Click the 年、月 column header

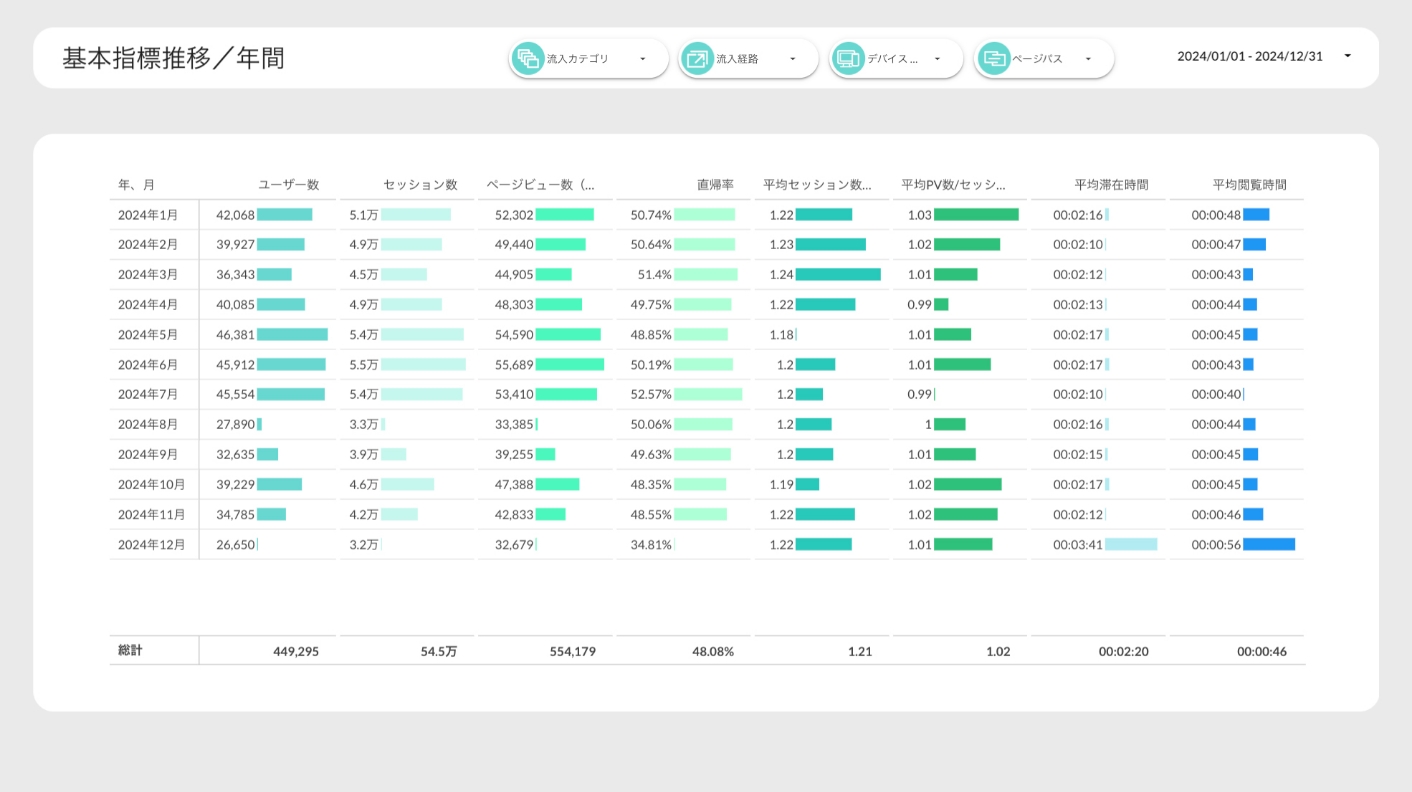click(137, 185)
